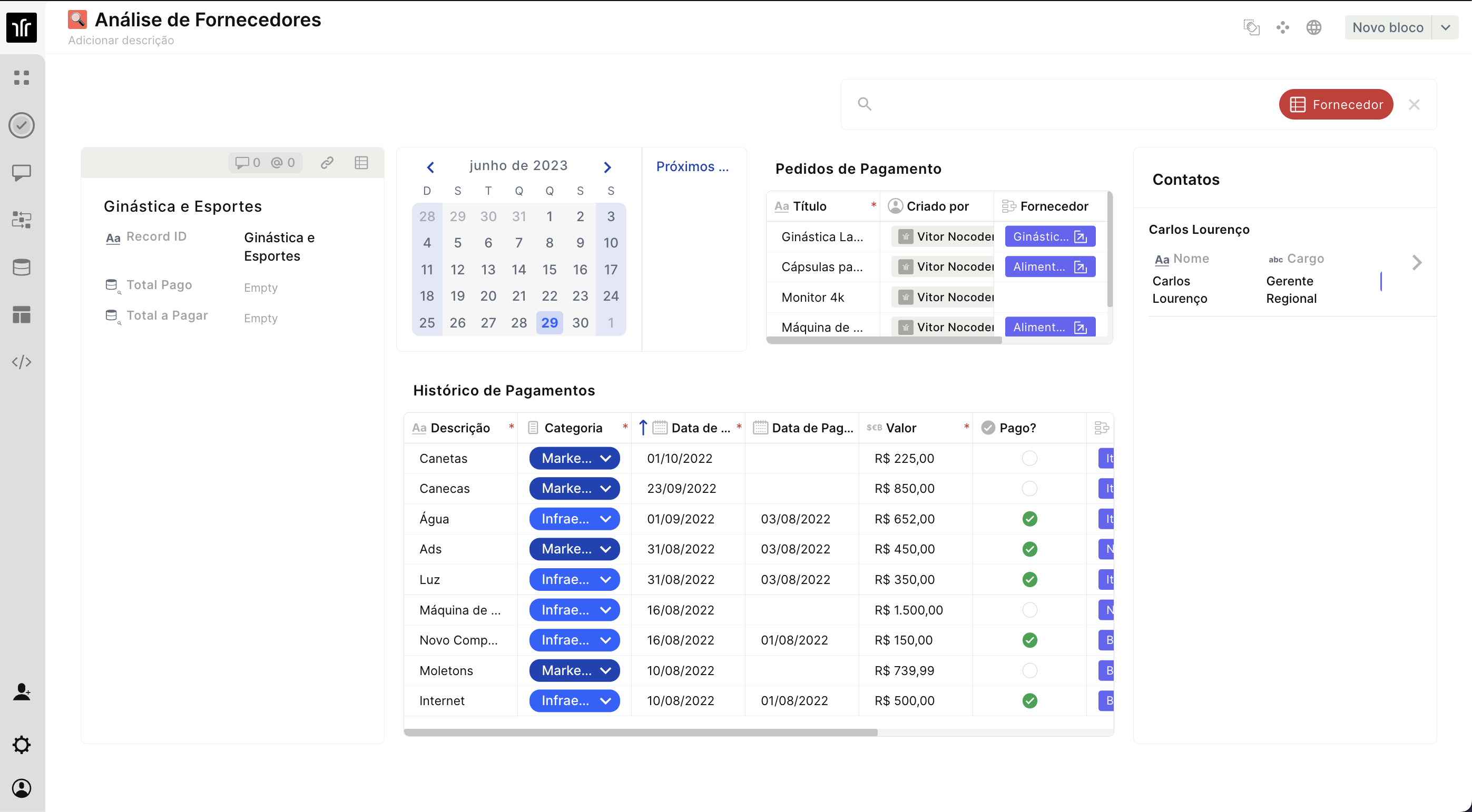The width and height of the screenshot is (1472, 812).
Task: Open settings gear in sidebar
Action: point(22,745)
